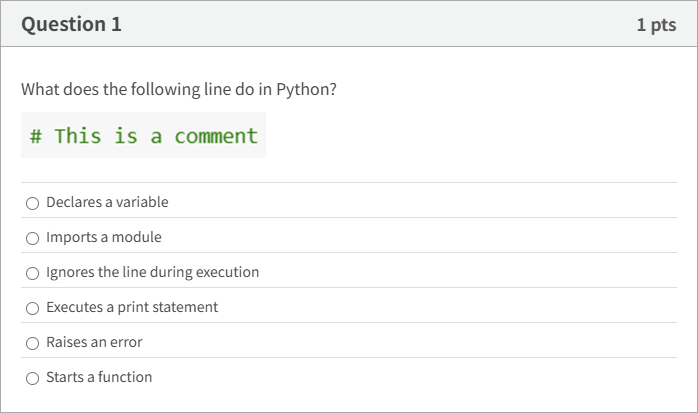
Task: Pick 'Ignores the line during execution' answer
Action: [x=32, y=273]
